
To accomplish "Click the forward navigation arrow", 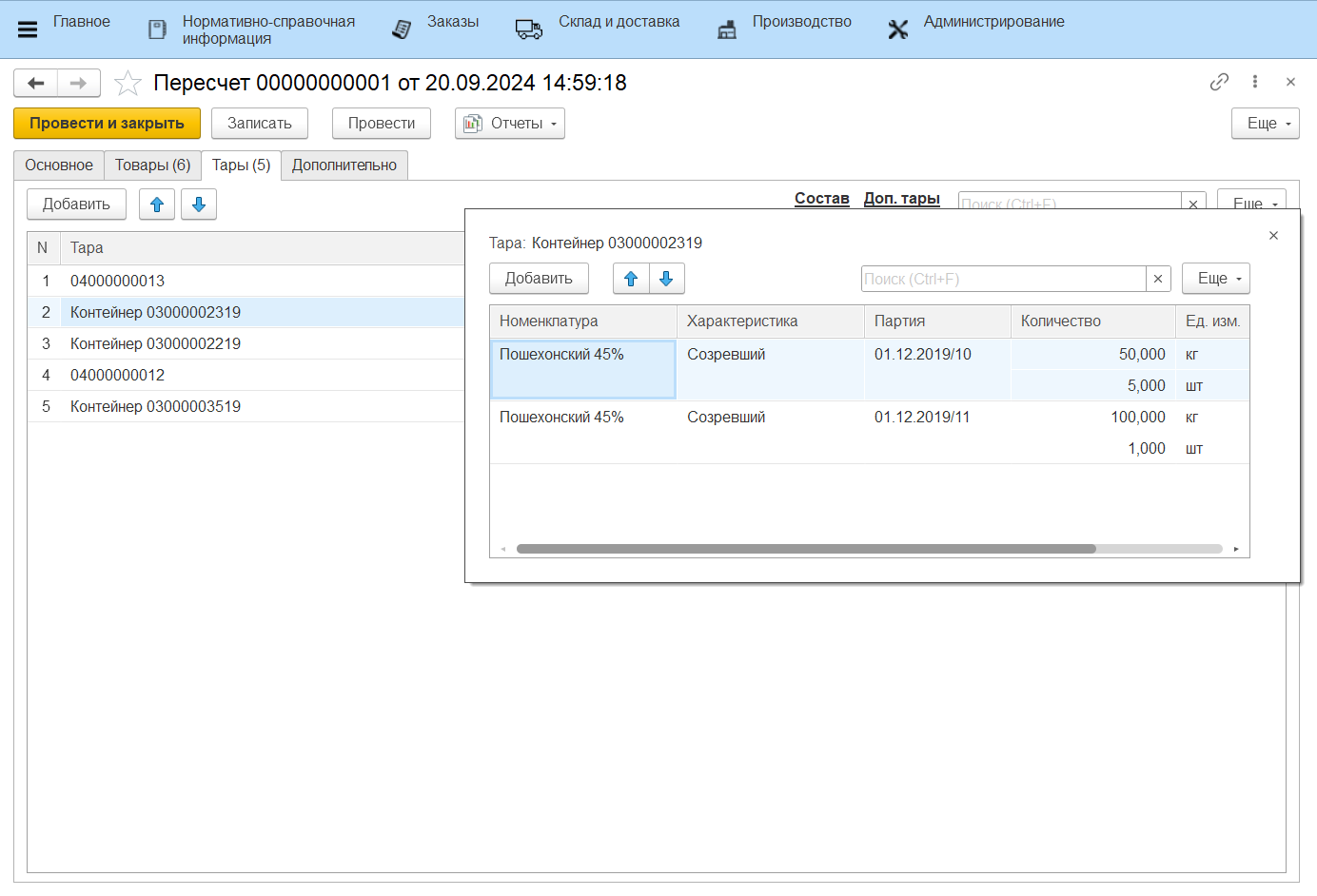I will point(79,84).
